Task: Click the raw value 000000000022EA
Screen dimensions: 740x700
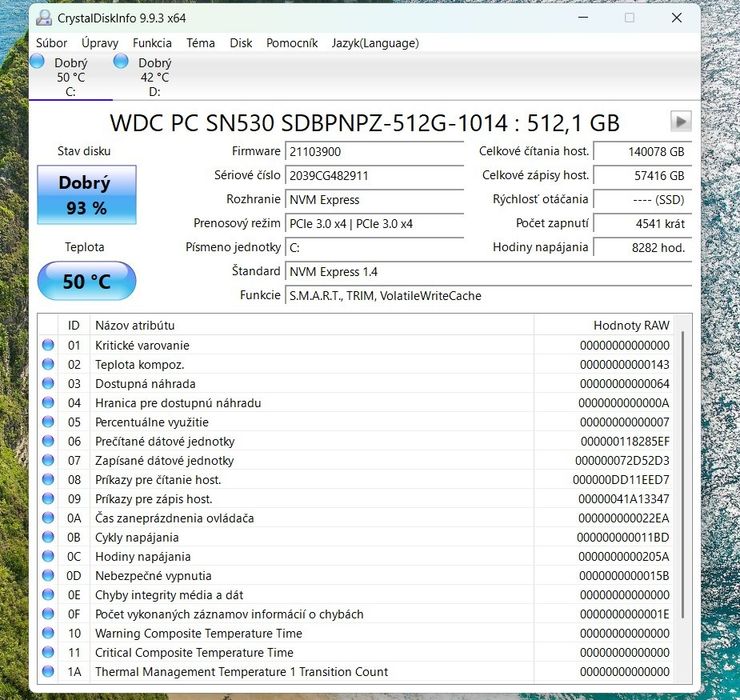Action: pos(624,518)
